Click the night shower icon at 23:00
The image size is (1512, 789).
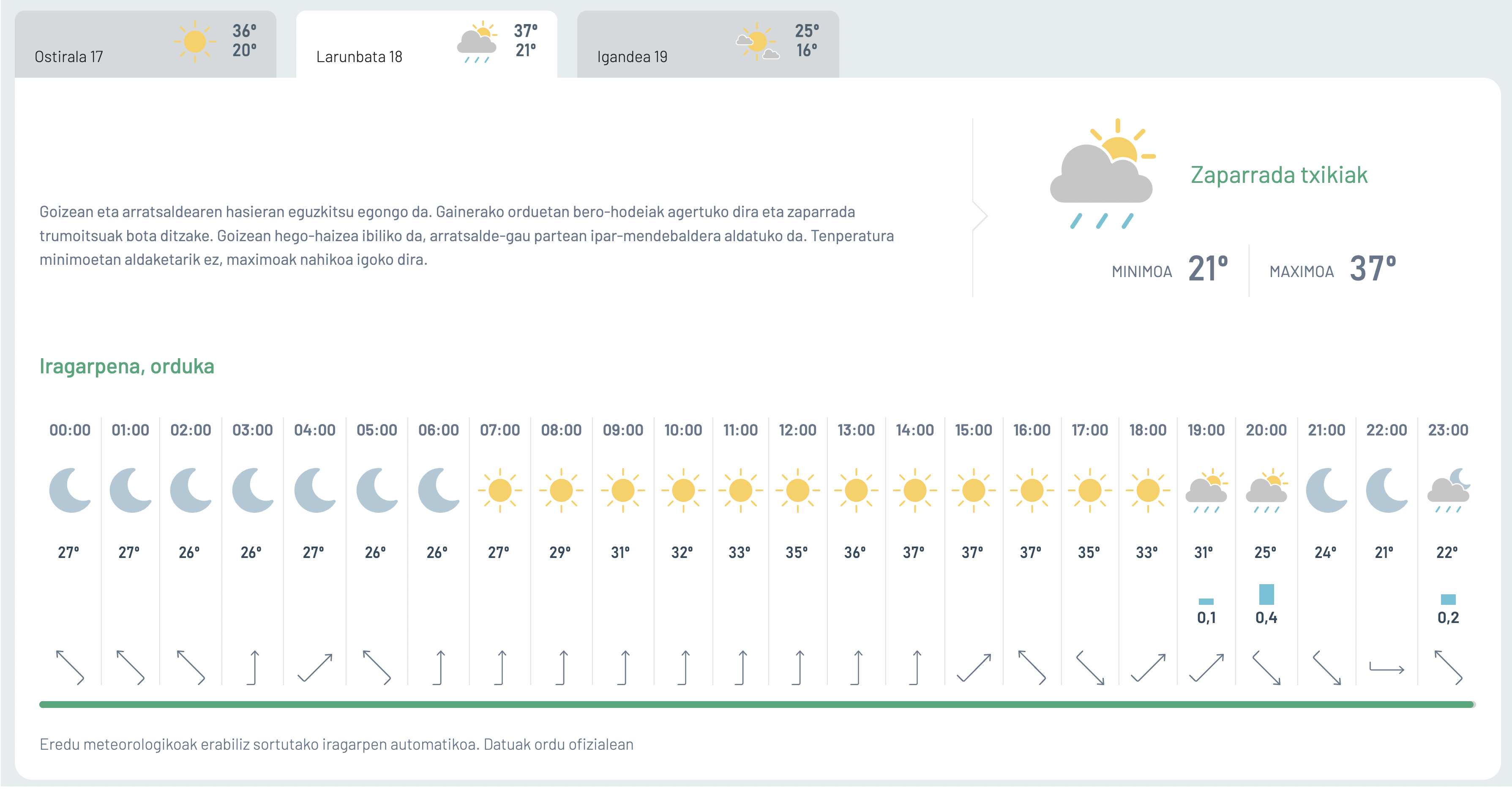(x=1449, y=491)
